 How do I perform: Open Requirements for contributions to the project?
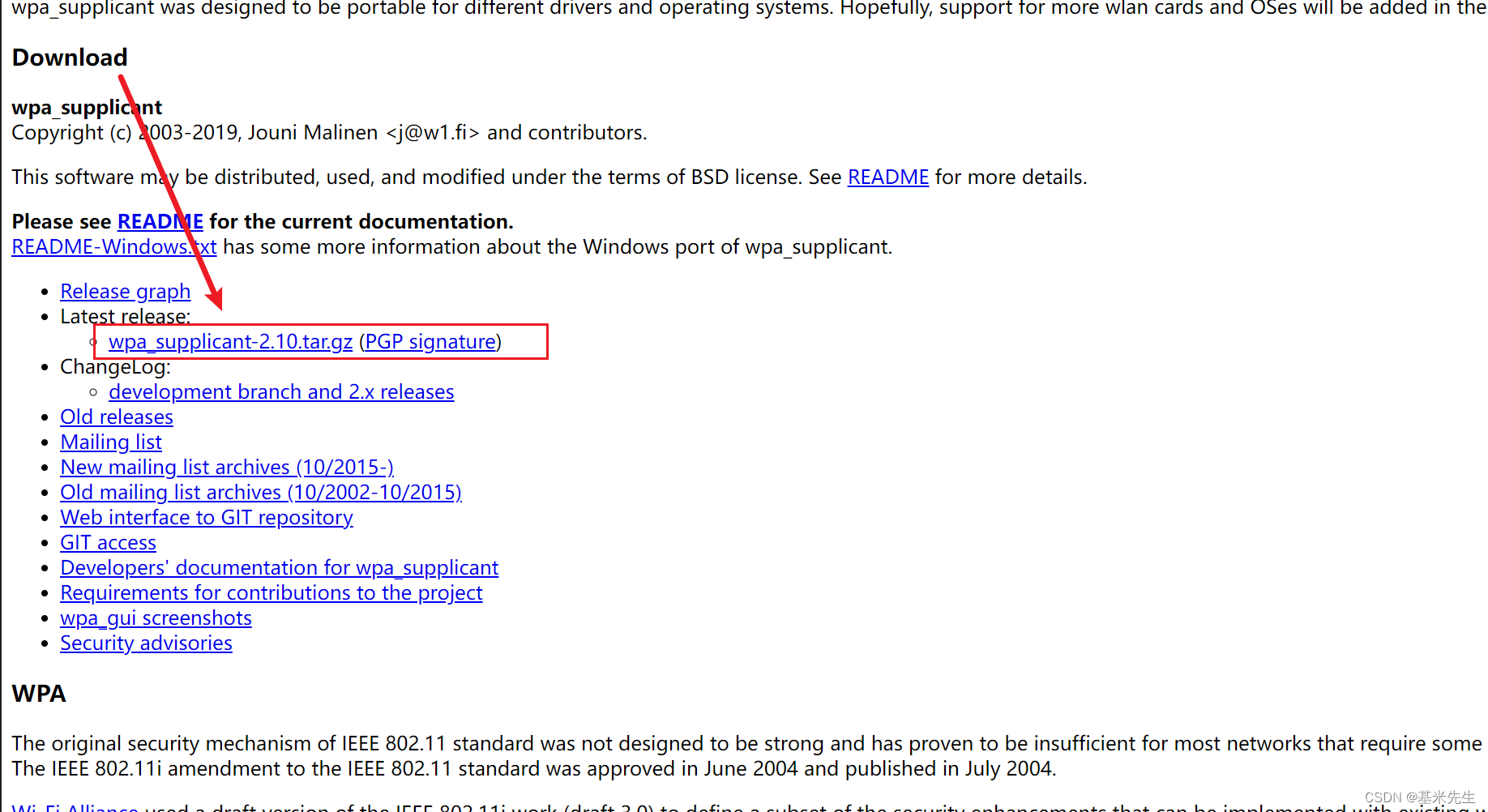[x=272, y=592]
